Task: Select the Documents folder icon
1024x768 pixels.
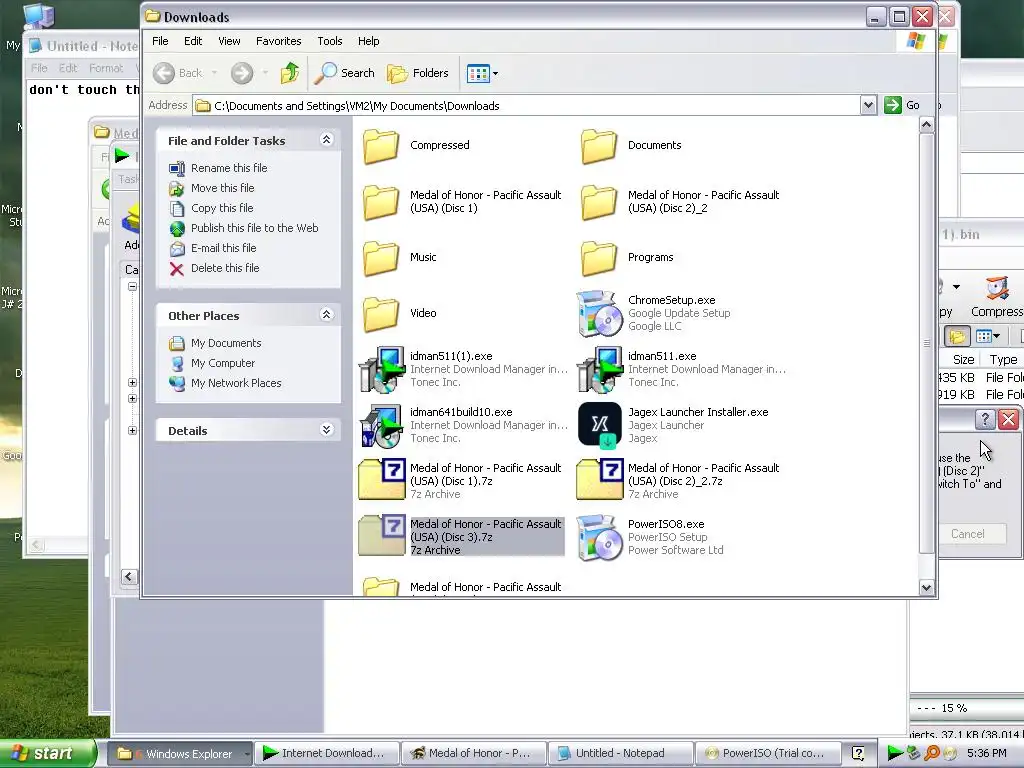Action: (x=599, y=146)
